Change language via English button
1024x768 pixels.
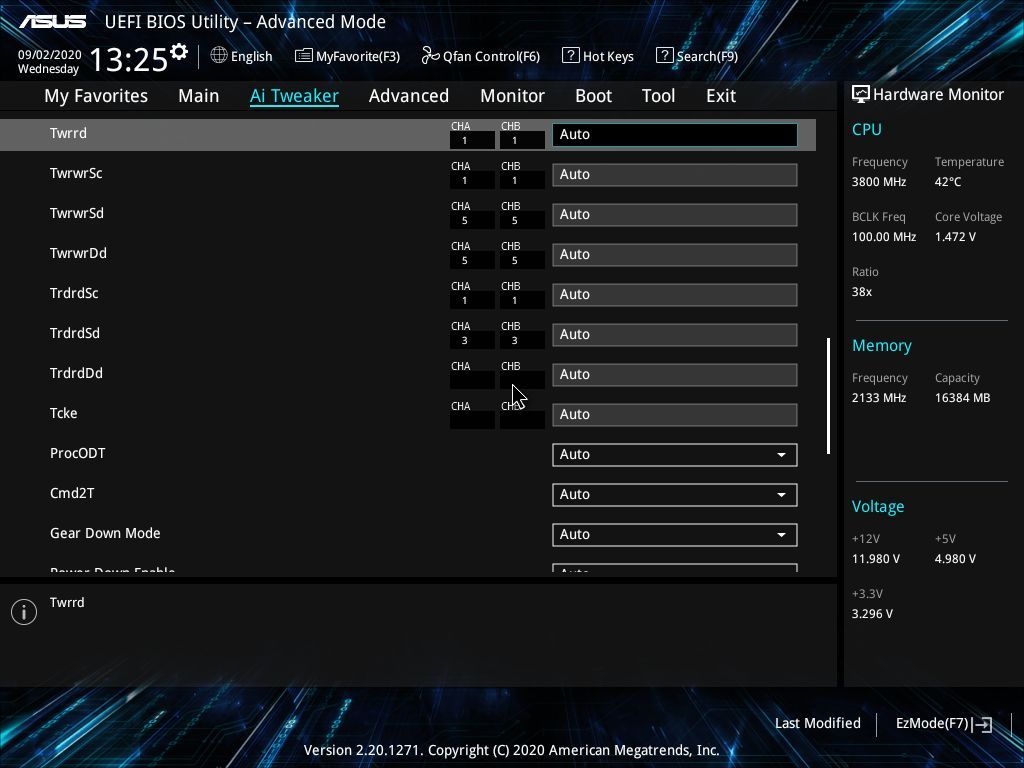coord(251,56)
